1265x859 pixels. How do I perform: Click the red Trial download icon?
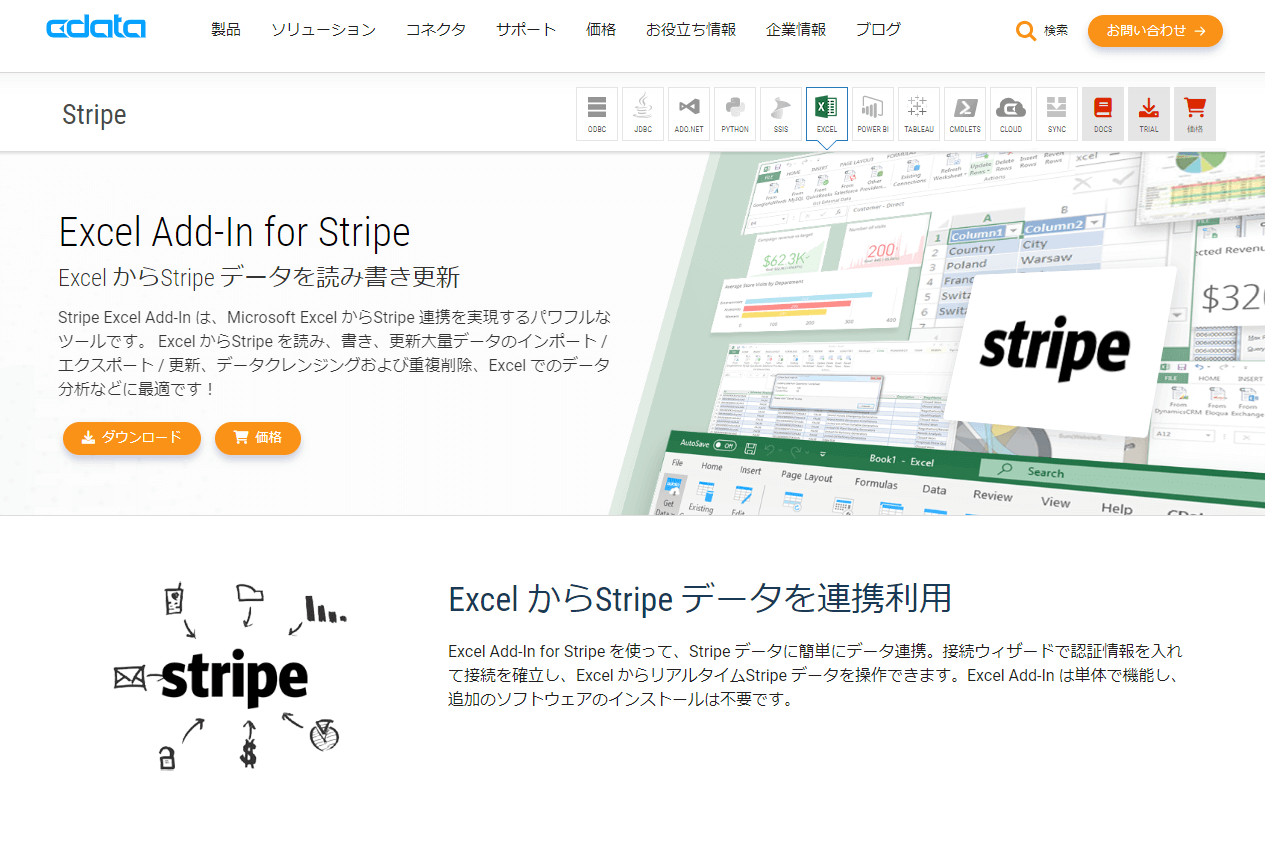point(1149,114)
